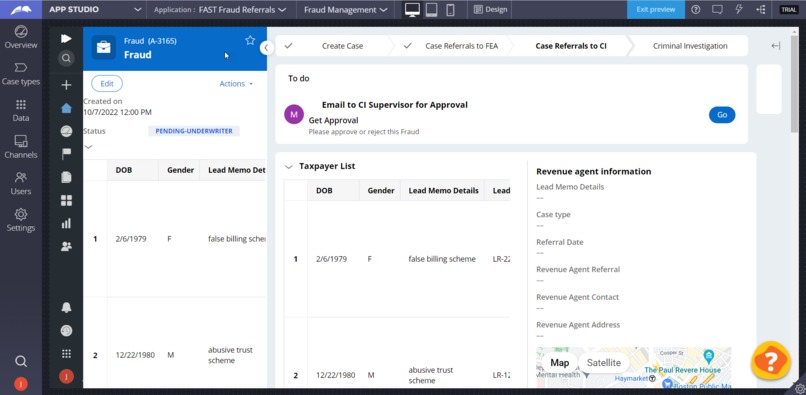
Task: Click Lead Memo Details header in Taxpayer List
Action: pyautogui.click(x=443, y=190)
